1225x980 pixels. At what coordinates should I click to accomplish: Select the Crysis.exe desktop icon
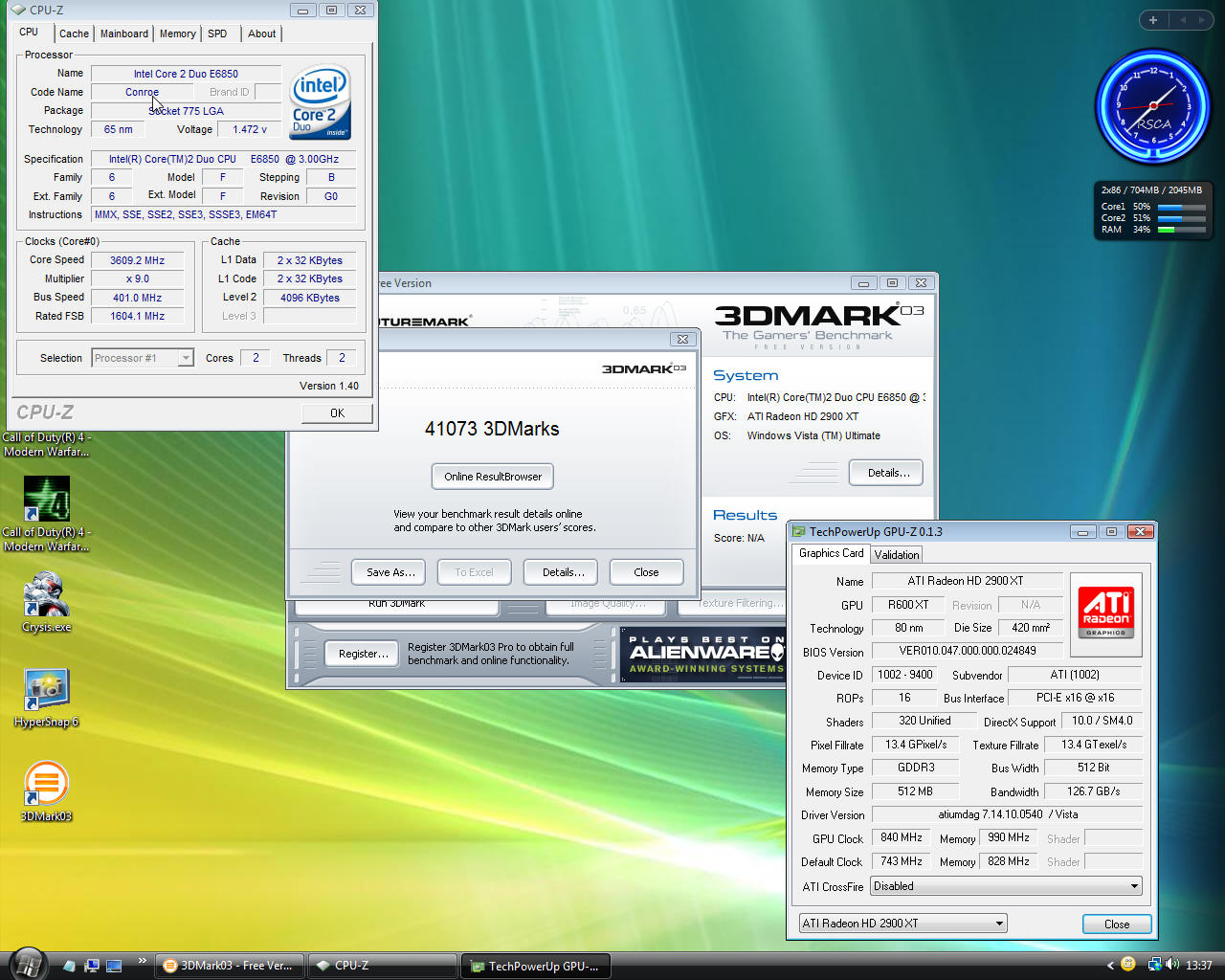pyautogui.click(x=46, y=602)
